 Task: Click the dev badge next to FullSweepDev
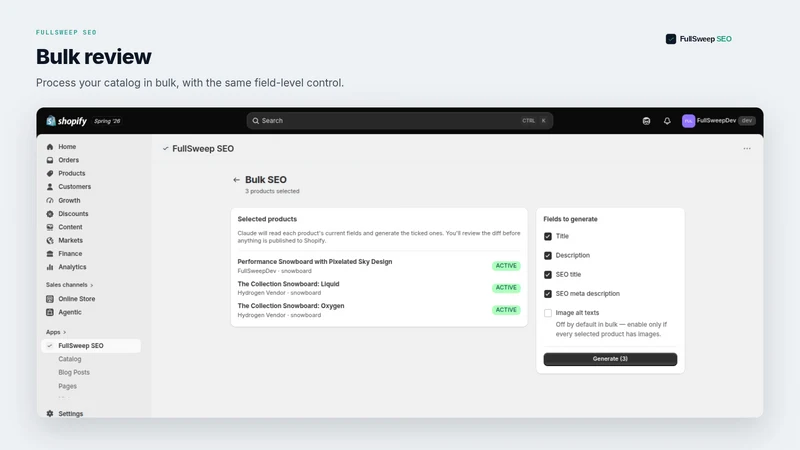tap(747, 121)
